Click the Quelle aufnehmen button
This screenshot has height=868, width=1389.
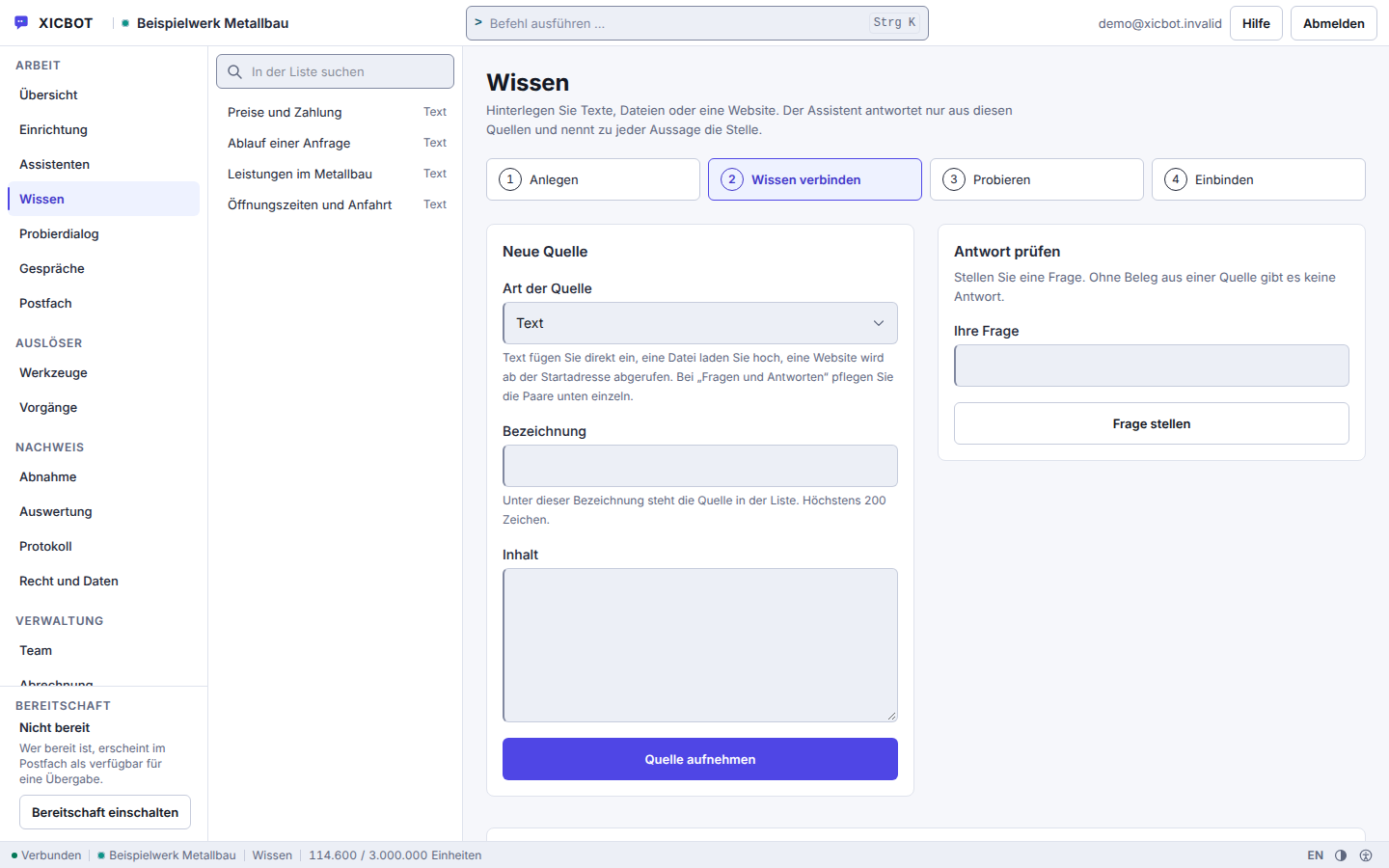click(700, 759)
